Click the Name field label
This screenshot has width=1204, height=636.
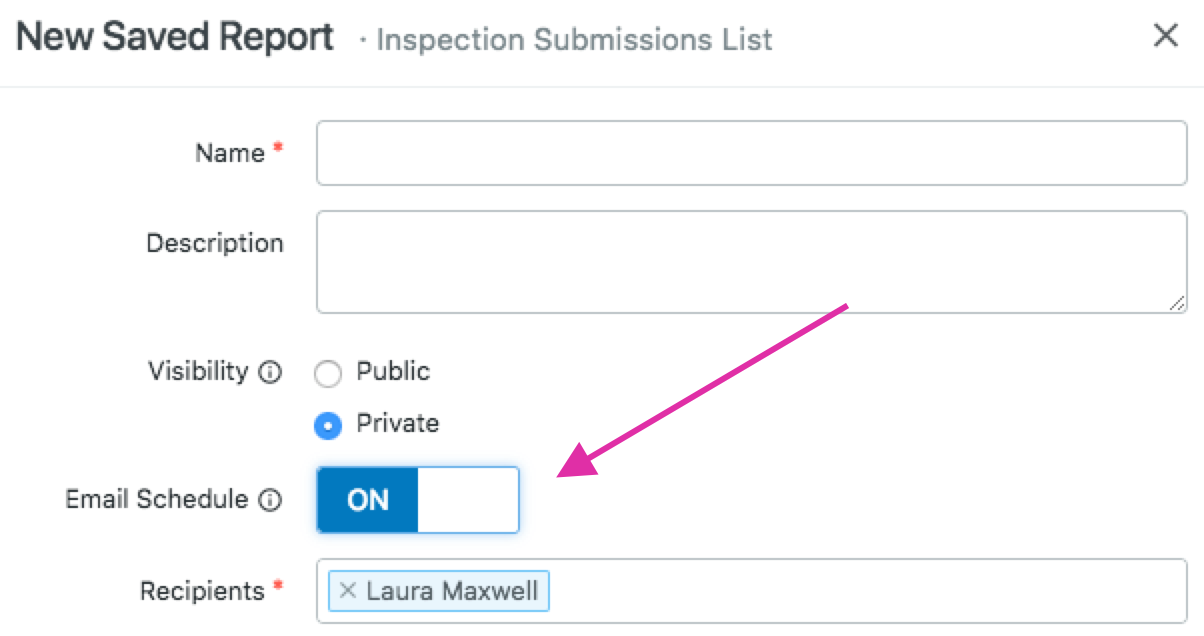pyautogui.click(x=230, y=153)
